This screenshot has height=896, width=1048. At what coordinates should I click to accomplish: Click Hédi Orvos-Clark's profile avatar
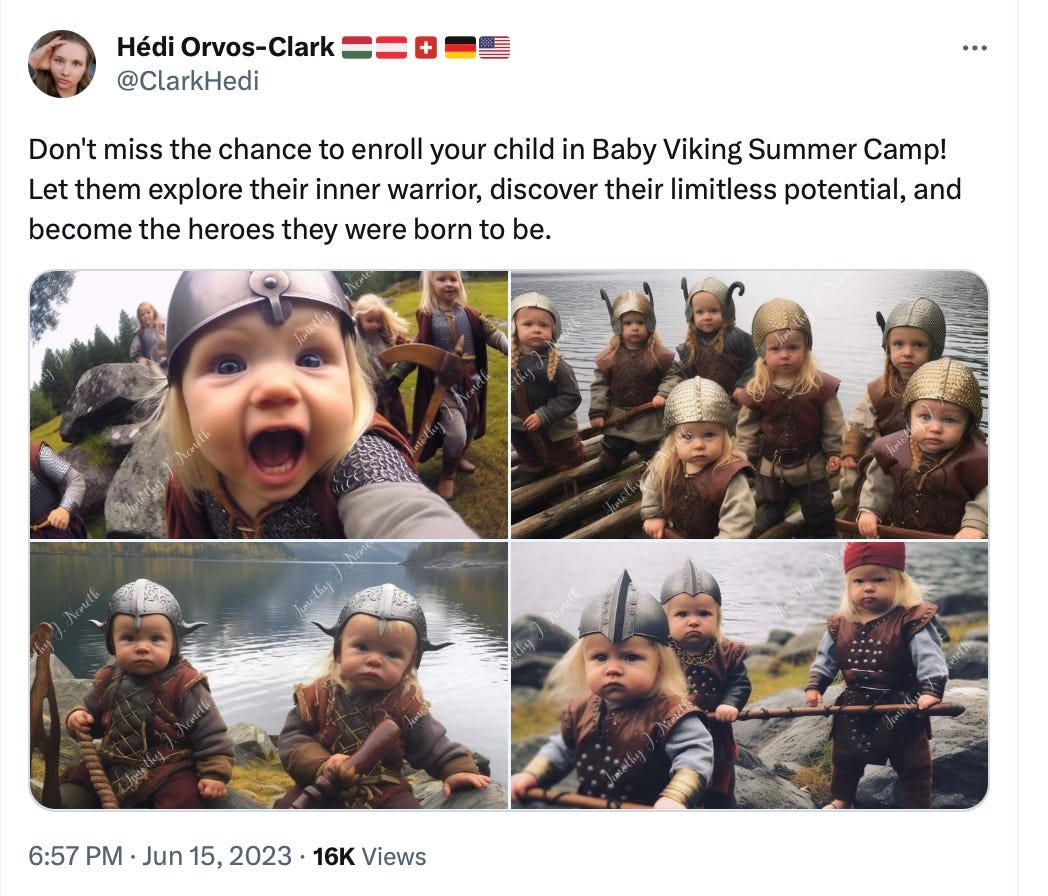point(61,63)
